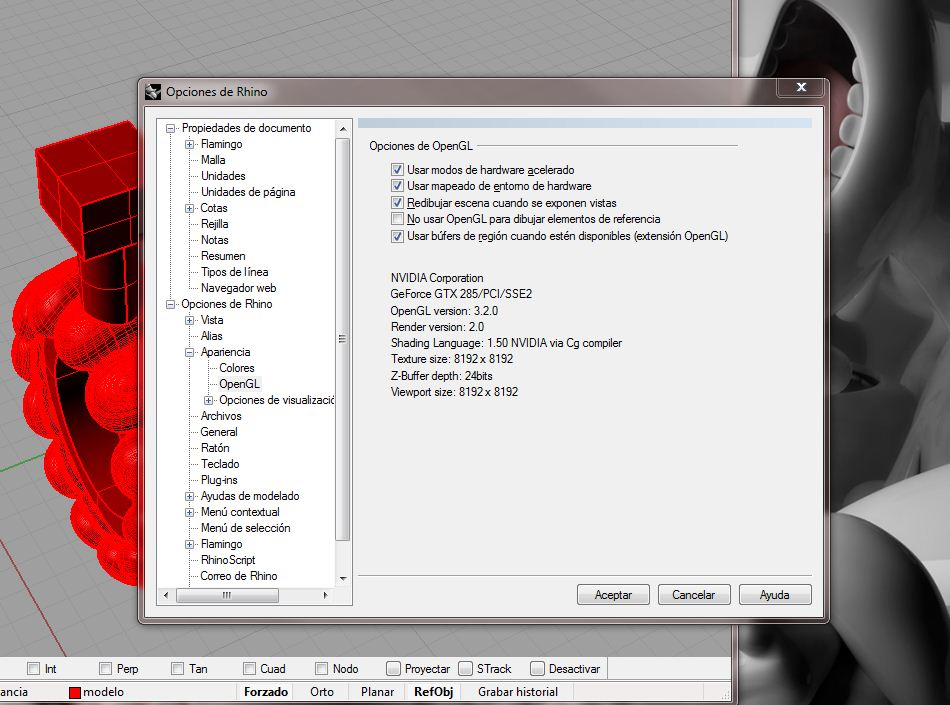This screenshot has height=705, width=950.
Task: Open the Resumen page
Action: coord(223,256)
